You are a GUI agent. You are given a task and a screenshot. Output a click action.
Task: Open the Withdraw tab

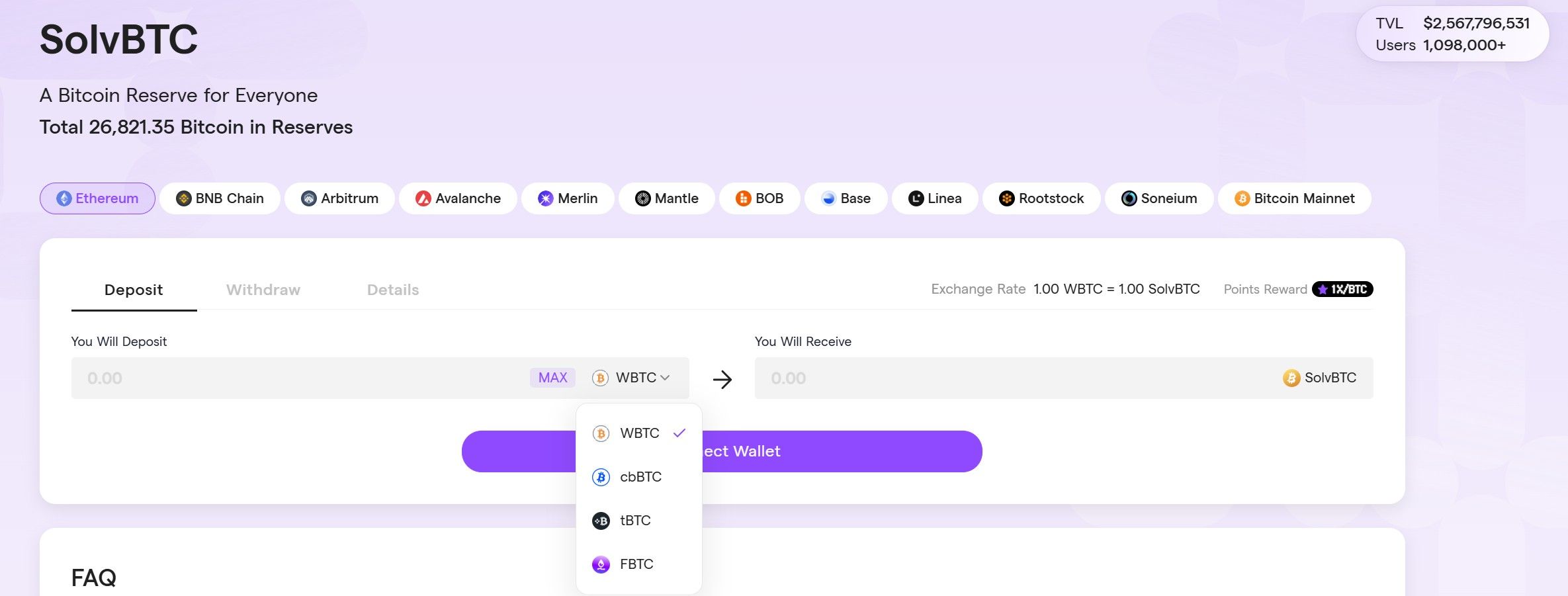coord(263,290)
